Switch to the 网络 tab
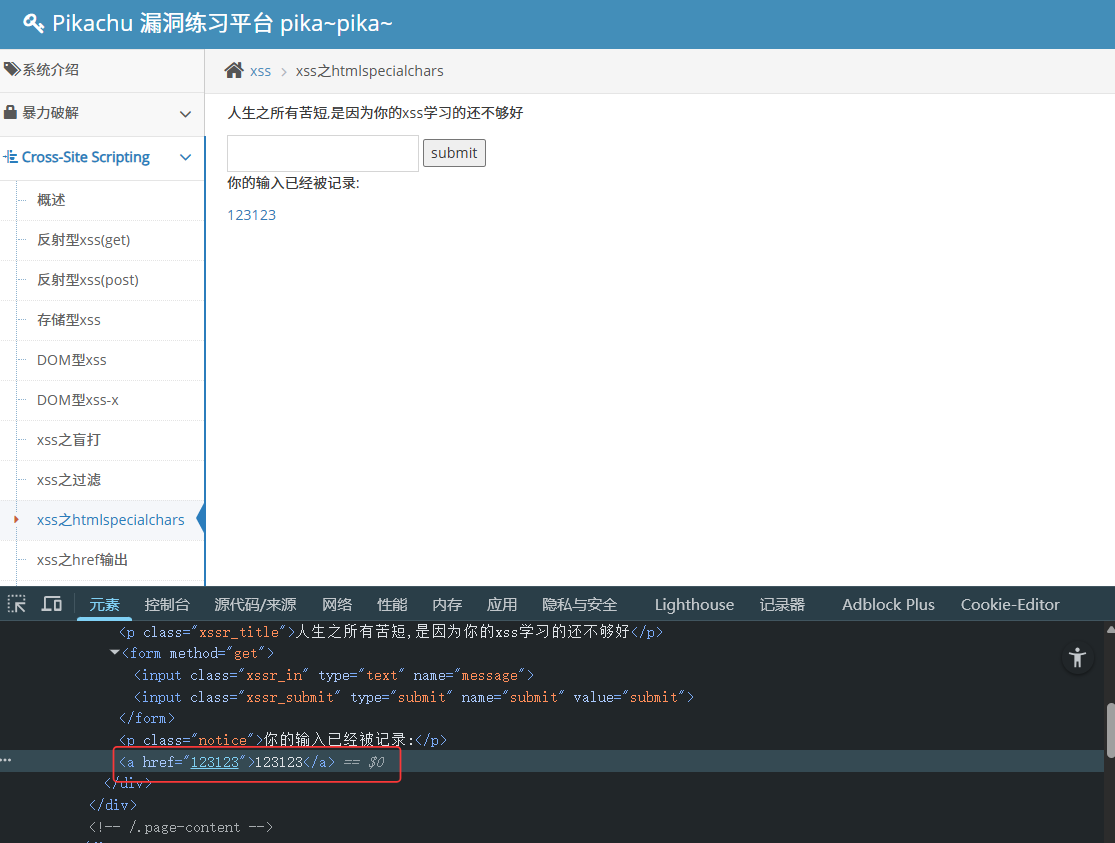This screenshot has width=1115, height=843. point(337,605)
